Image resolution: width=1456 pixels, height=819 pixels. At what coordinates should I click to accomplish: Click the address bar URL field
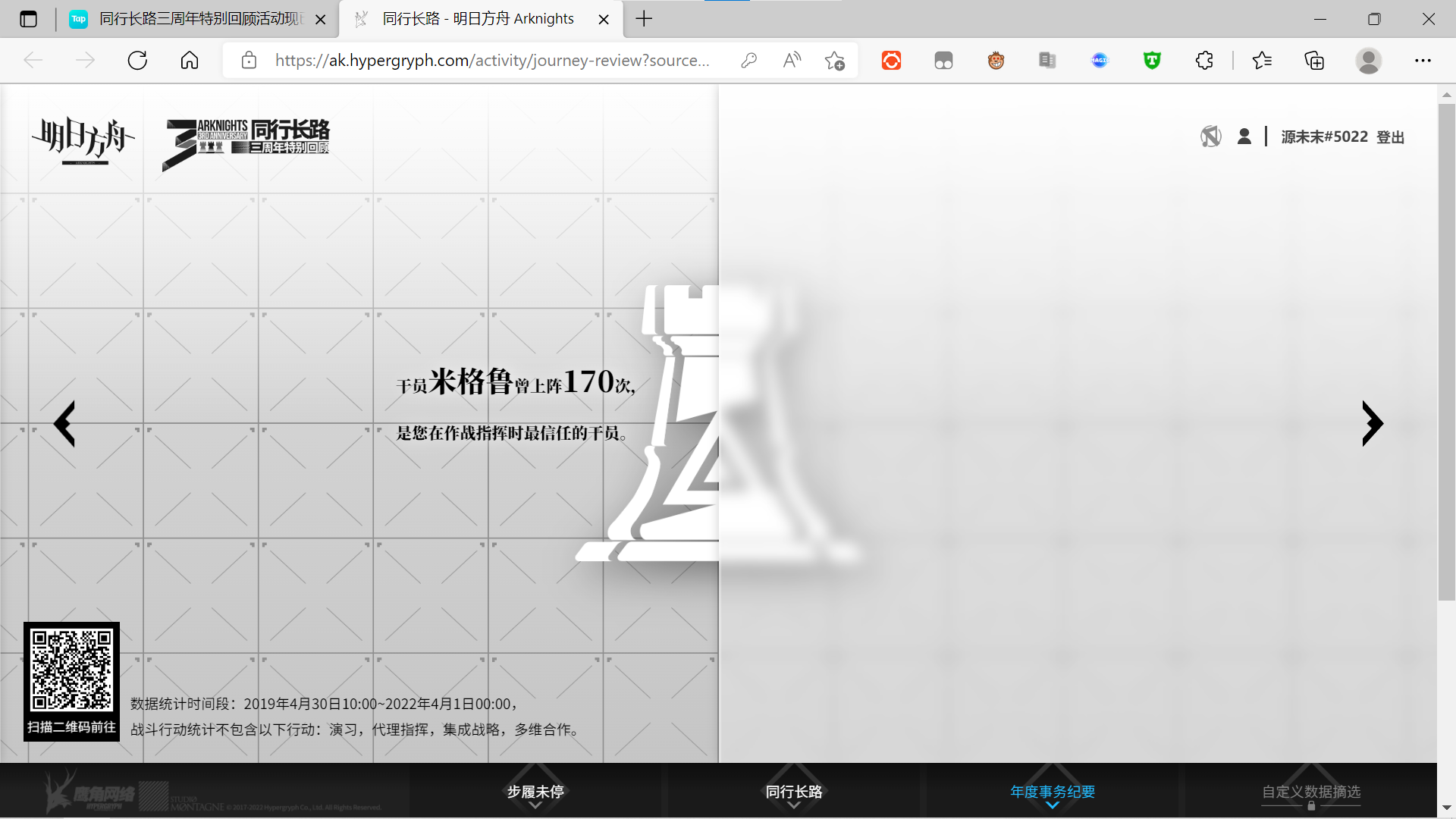tap(492, 61)
